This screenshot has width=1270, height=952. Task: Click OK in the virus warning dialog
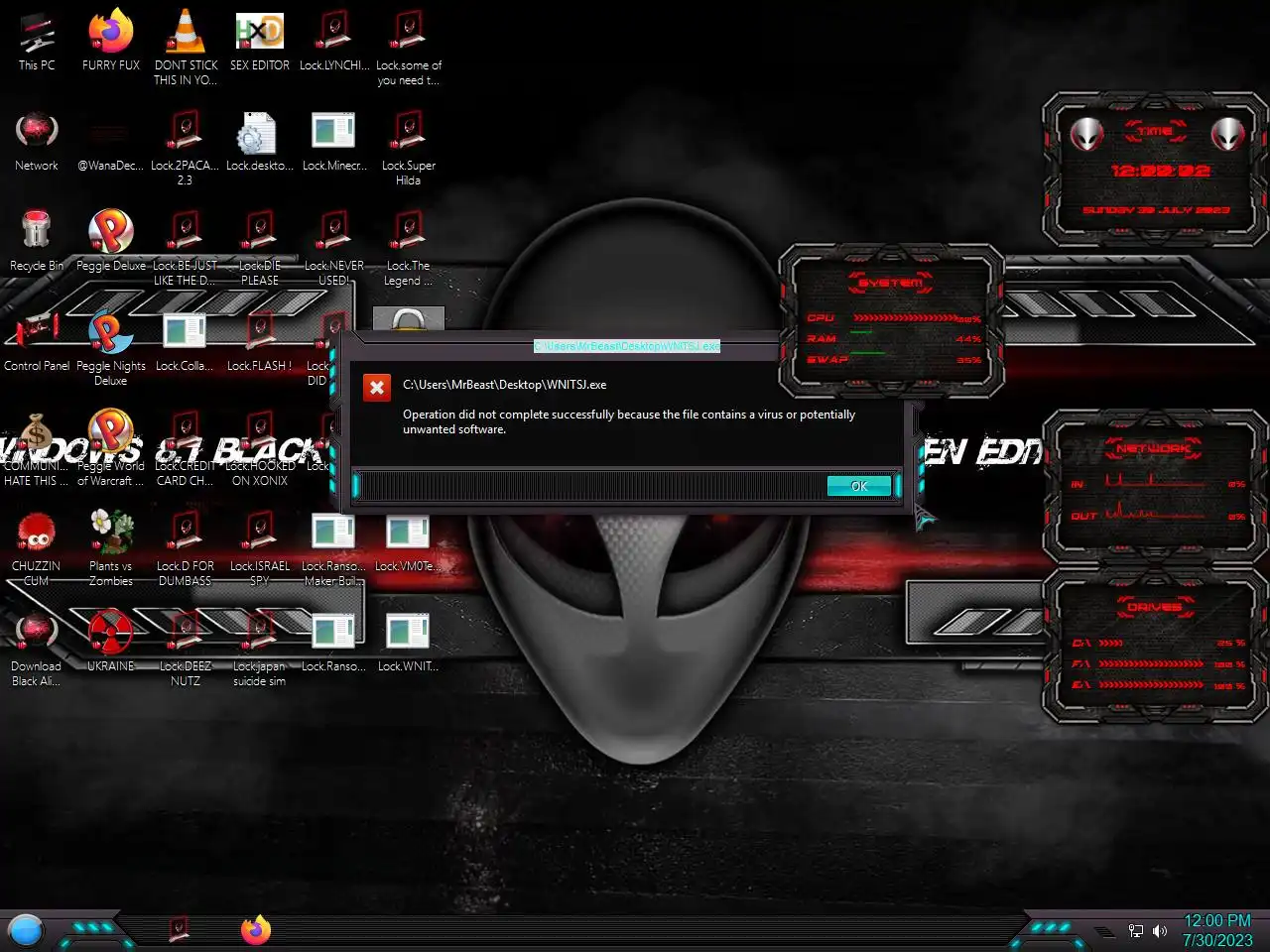[859, 486]
